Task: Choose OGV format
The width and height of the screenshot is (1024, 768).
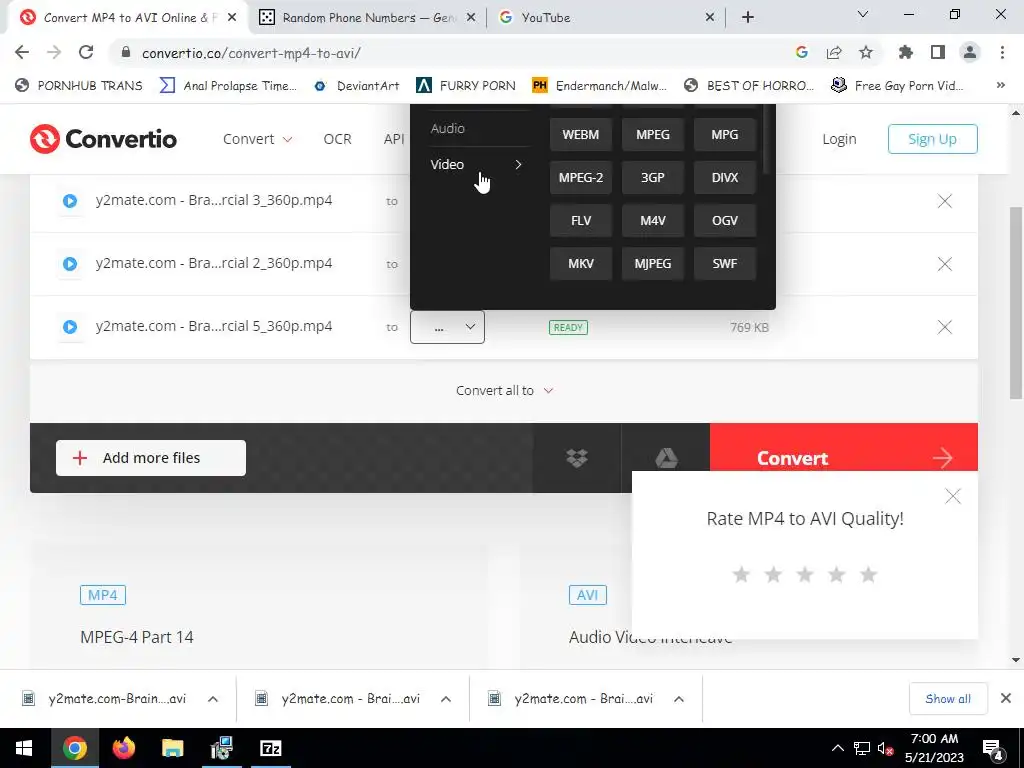Action: [725, 221]
